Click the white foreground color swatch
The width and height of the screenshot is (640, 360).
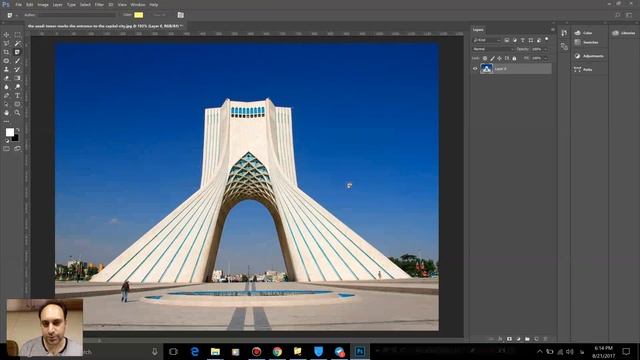pos(10,132)
